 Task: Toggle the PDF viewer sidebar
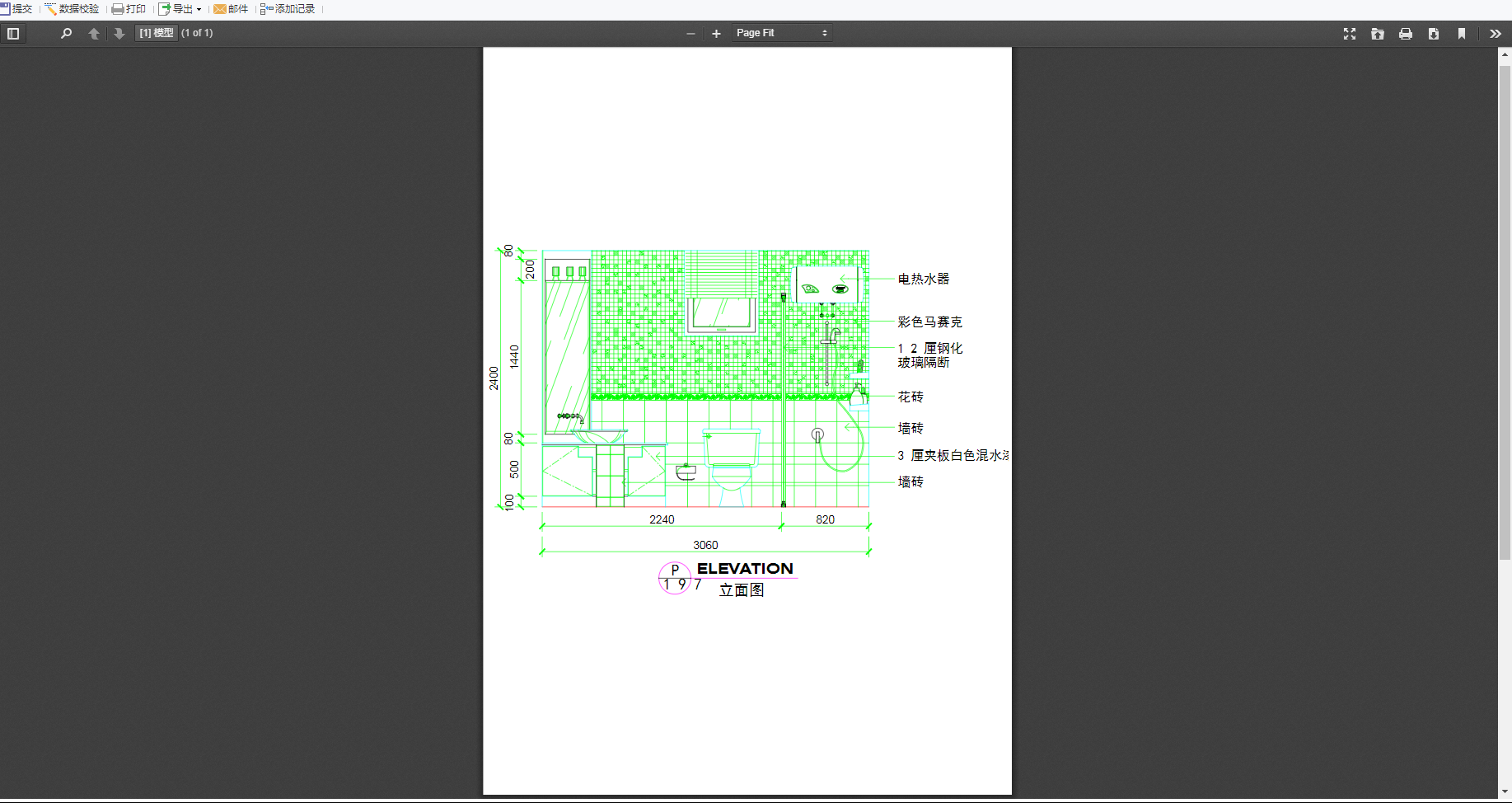(13, 34)
